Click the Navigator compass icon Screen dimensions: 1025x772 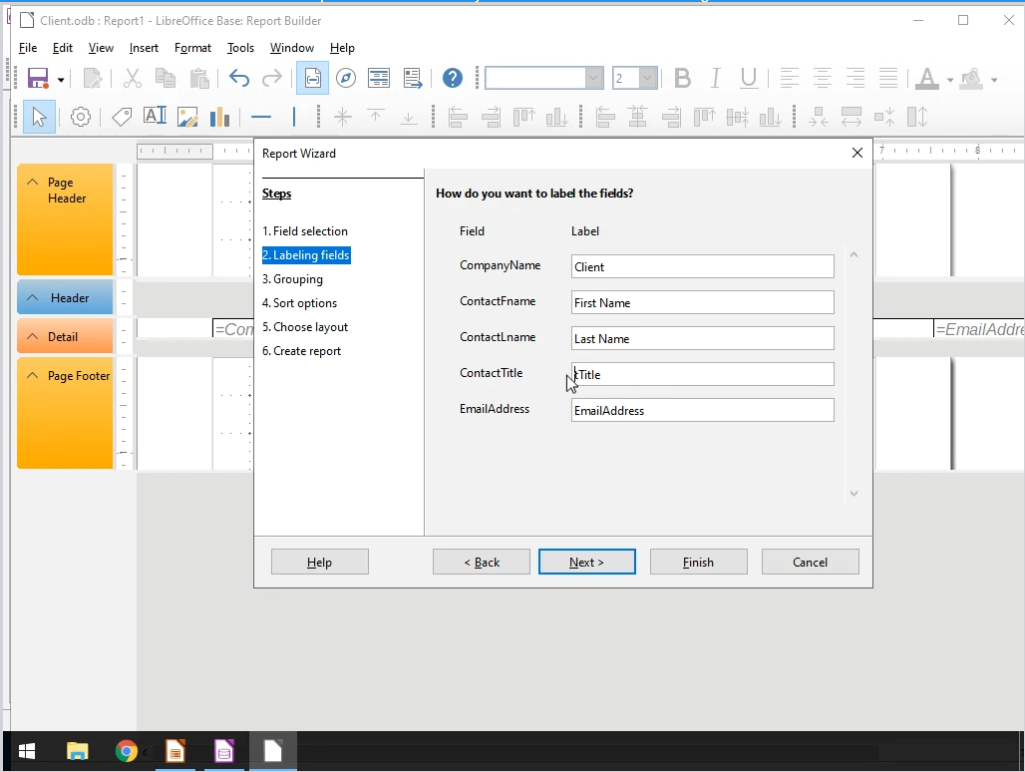coord(346,78)
